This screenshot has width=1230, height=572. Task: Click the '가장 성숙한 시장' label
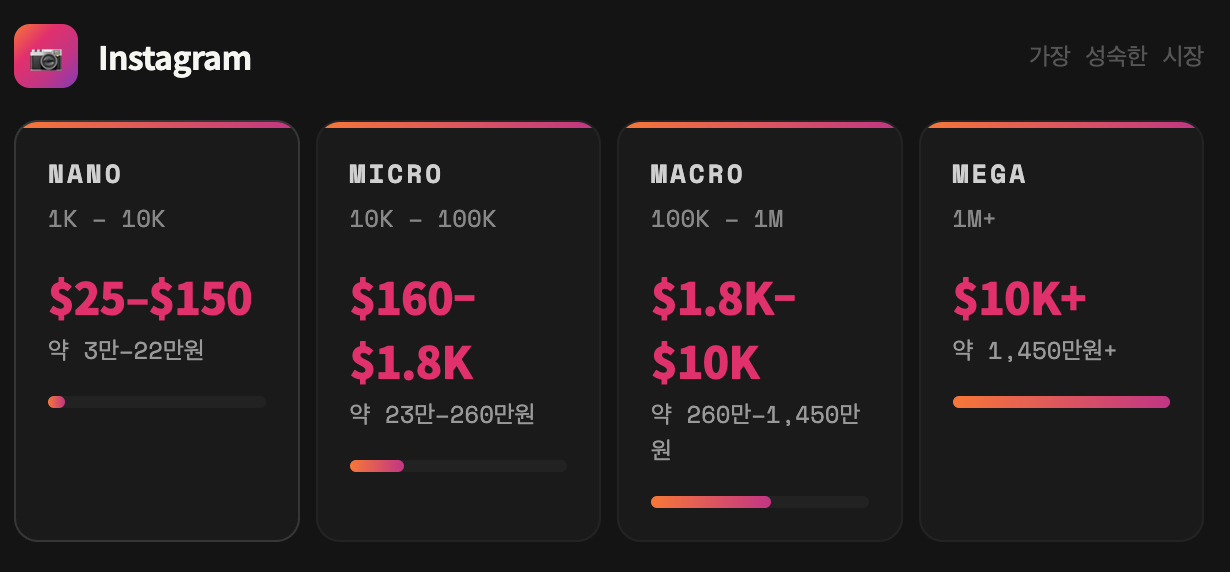pos(1116,56)
